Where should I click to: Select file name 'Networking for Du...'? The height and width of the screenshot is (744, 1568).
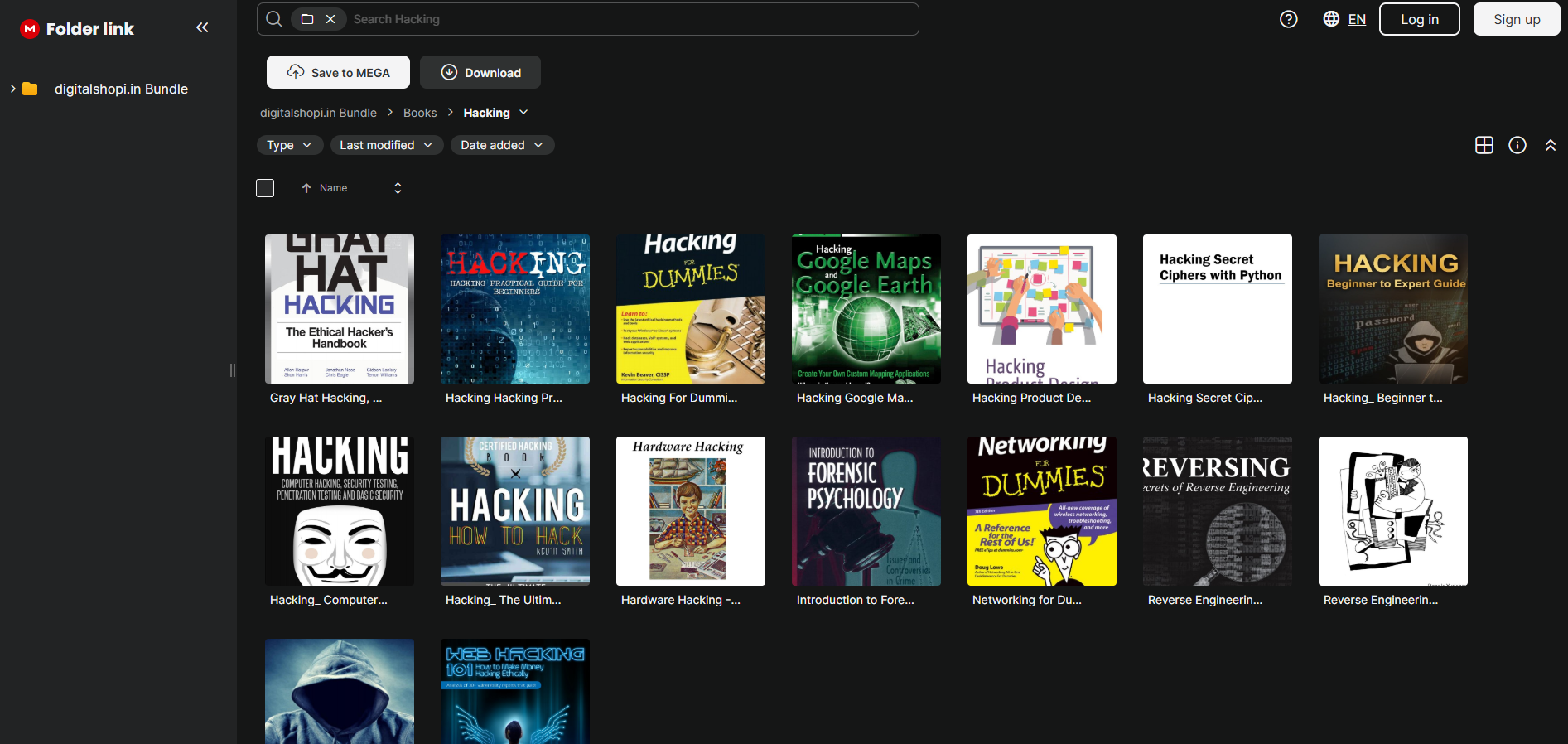pos(1027,600)
